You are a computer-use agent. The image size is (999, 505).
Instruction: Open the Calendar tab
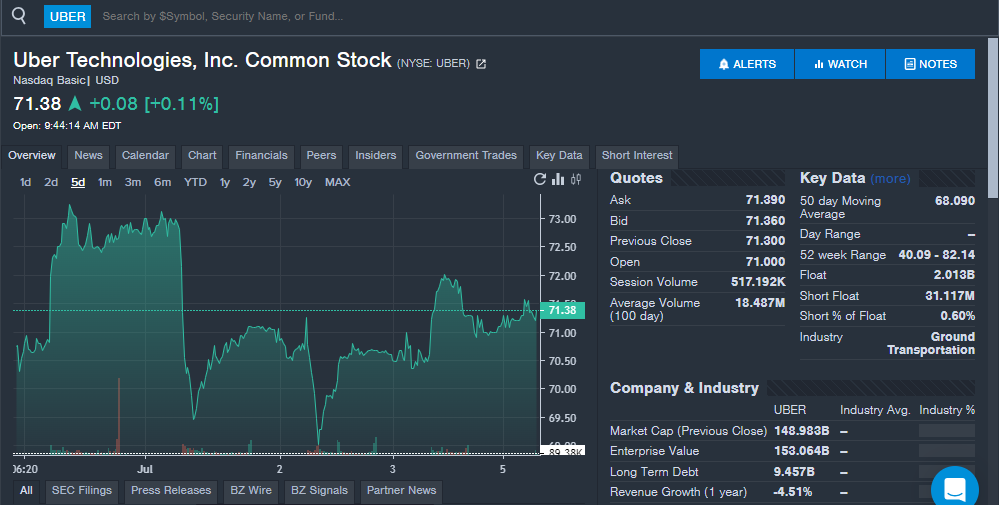pyautogui.click(x=145, y=156)
